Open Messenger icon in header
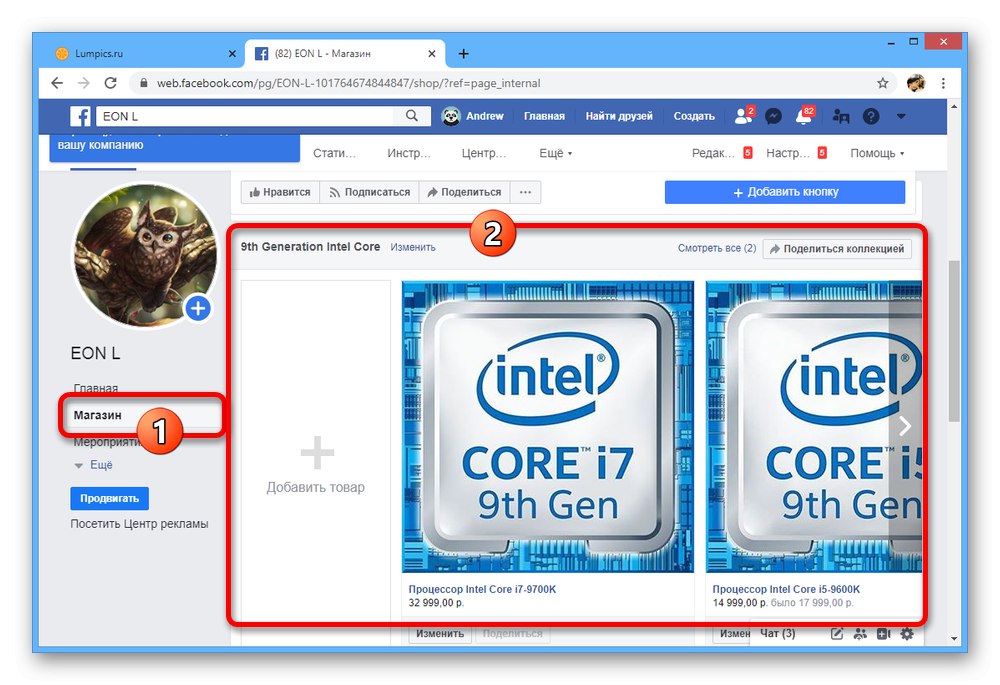The width and height of the screenshot is (1000, 685). click(773, 116)
